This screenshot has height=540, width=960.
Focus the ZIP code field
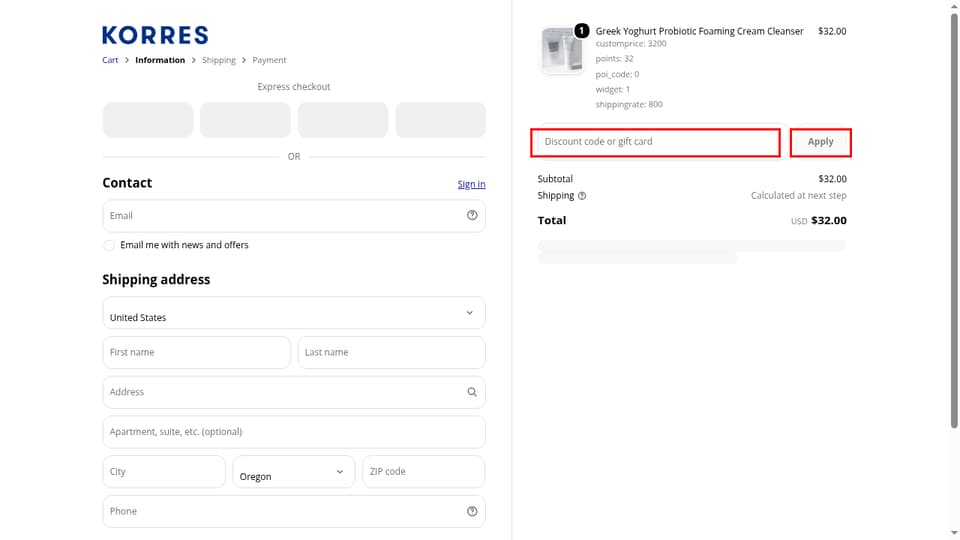[x=424, y=471]
